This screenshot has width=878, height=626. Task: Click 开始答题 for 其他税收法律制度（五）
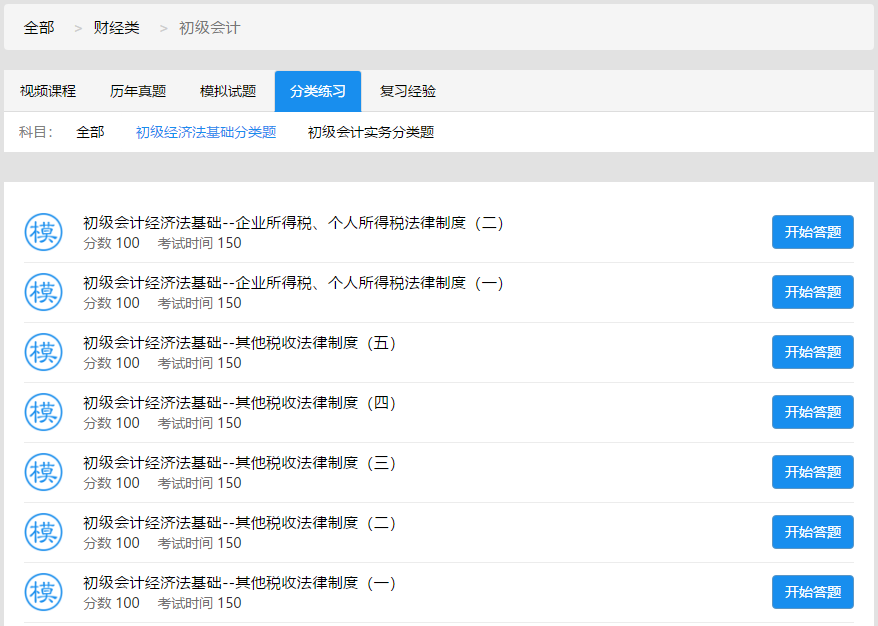[x=812, y=352]
